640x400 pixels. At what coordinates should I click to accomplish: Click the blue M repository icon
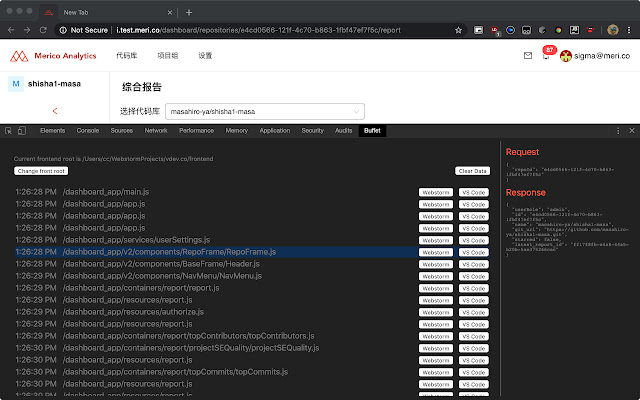pos(16,84)
